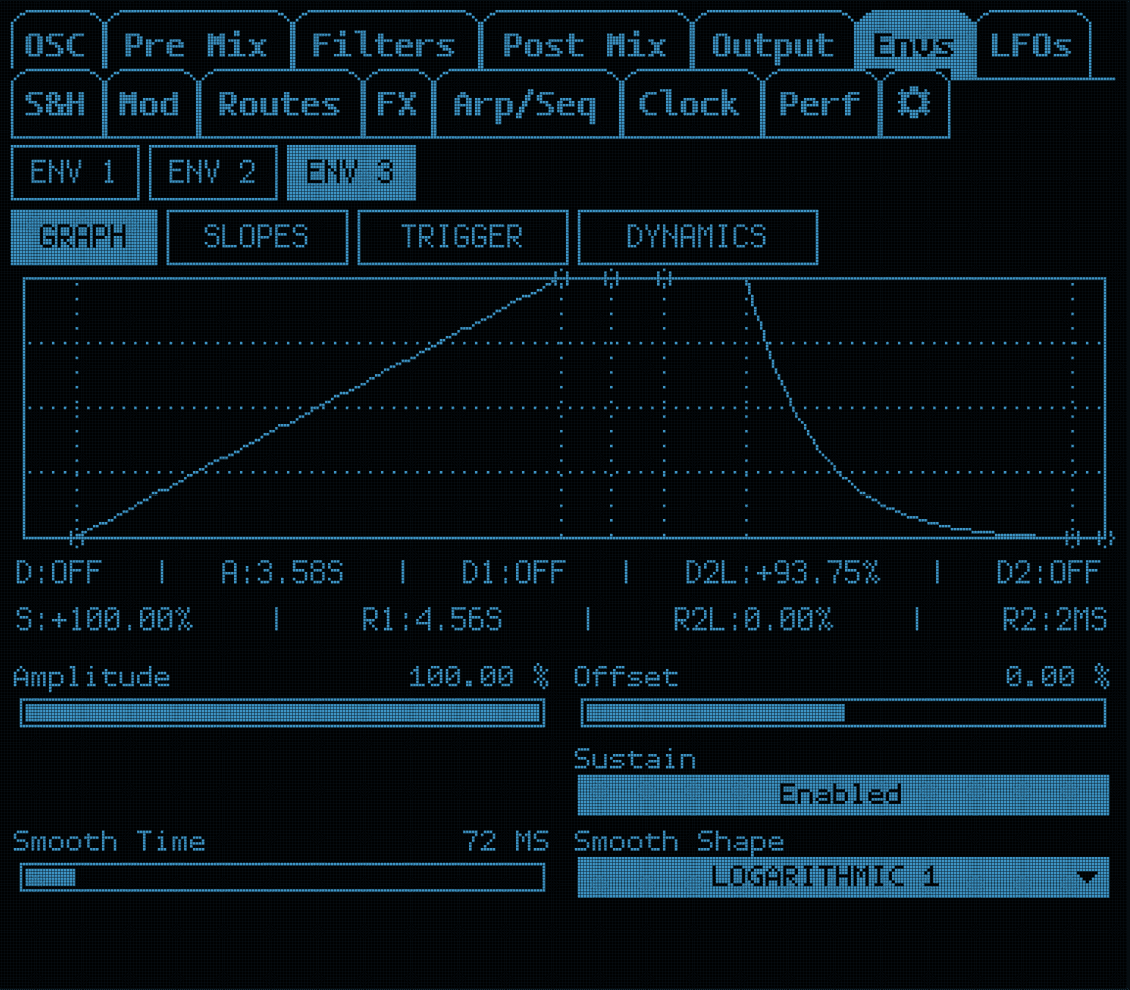
Task: Select the Clock tab
Action: [690, 104]
